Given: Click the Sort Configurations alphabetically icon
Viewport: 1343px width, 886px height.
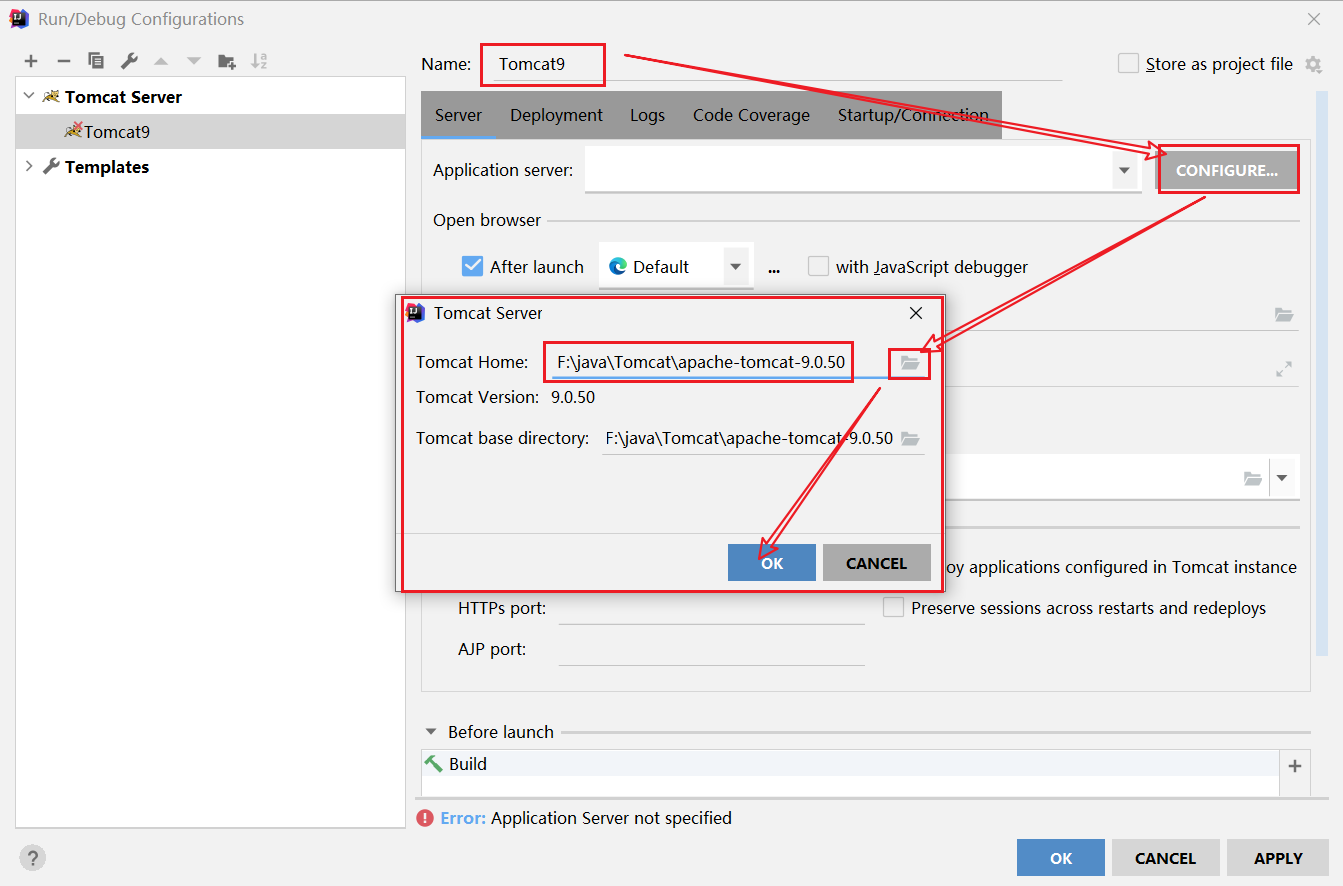Looking at the screenshot, I should pos(259,61).
